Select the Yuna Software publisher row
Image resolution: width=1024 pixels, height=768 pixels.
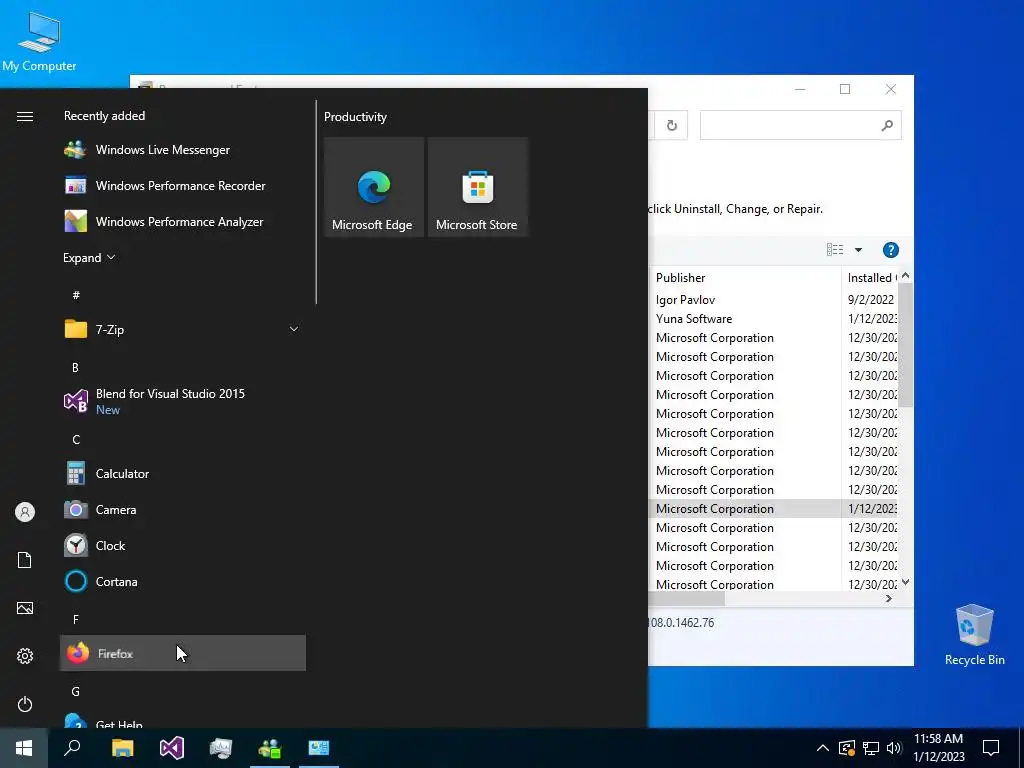point(694,319)
